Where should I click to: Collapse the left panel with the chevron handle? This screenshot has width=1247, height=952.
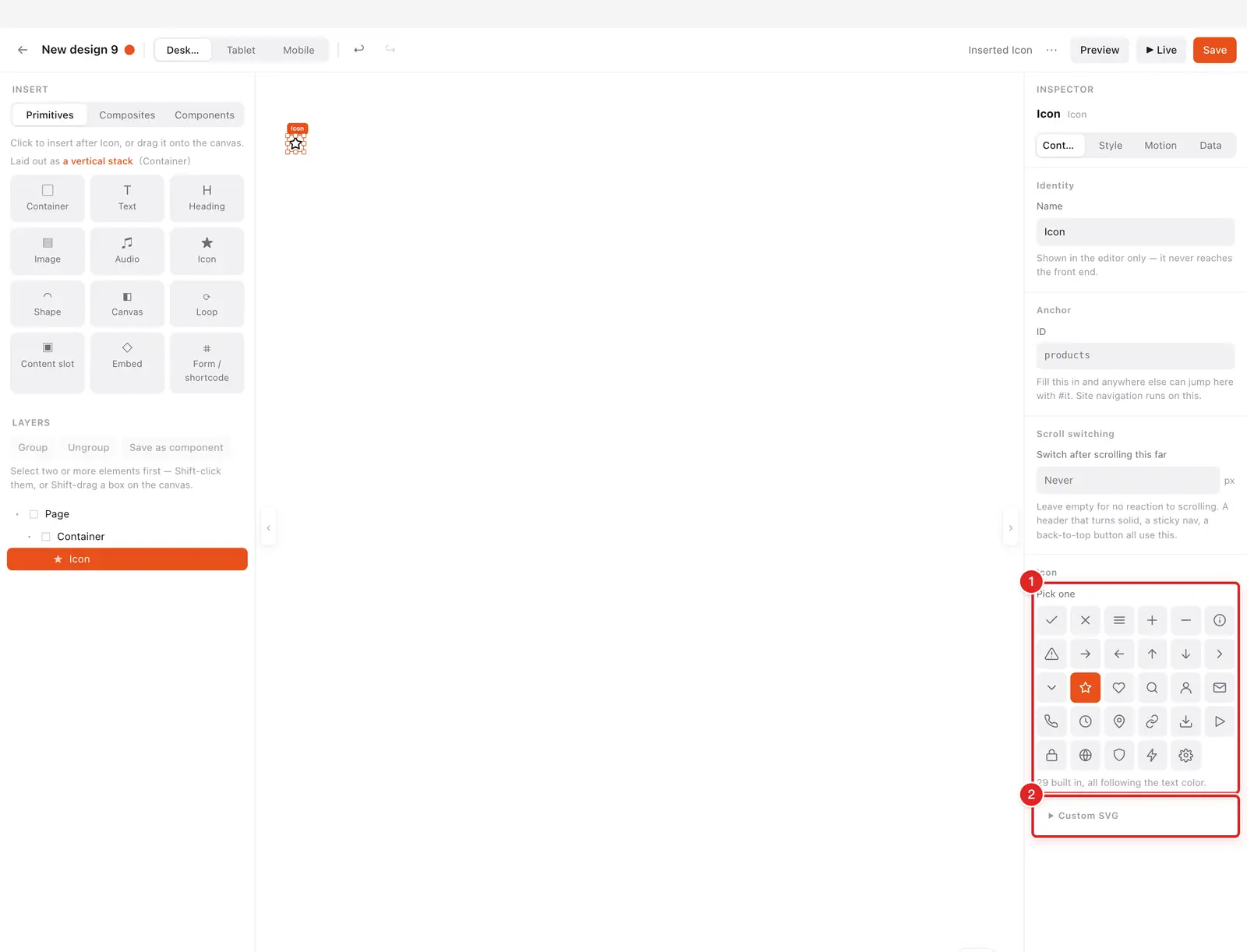268,528
